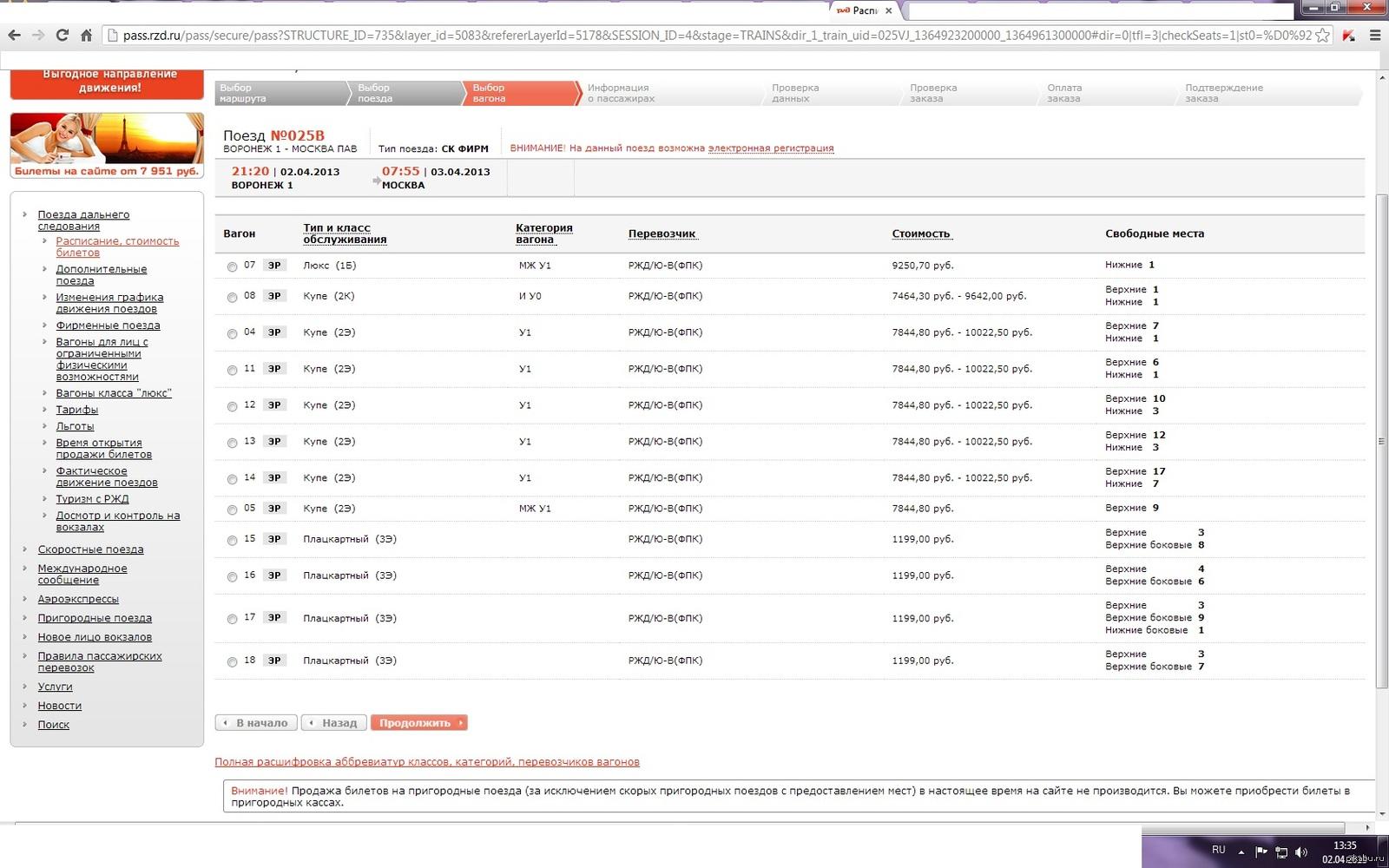Open the Фирменные поезда sidebar link
The width and height of the screenshot is (1389, 868).
pyautogui.click(x=108, y=325)
